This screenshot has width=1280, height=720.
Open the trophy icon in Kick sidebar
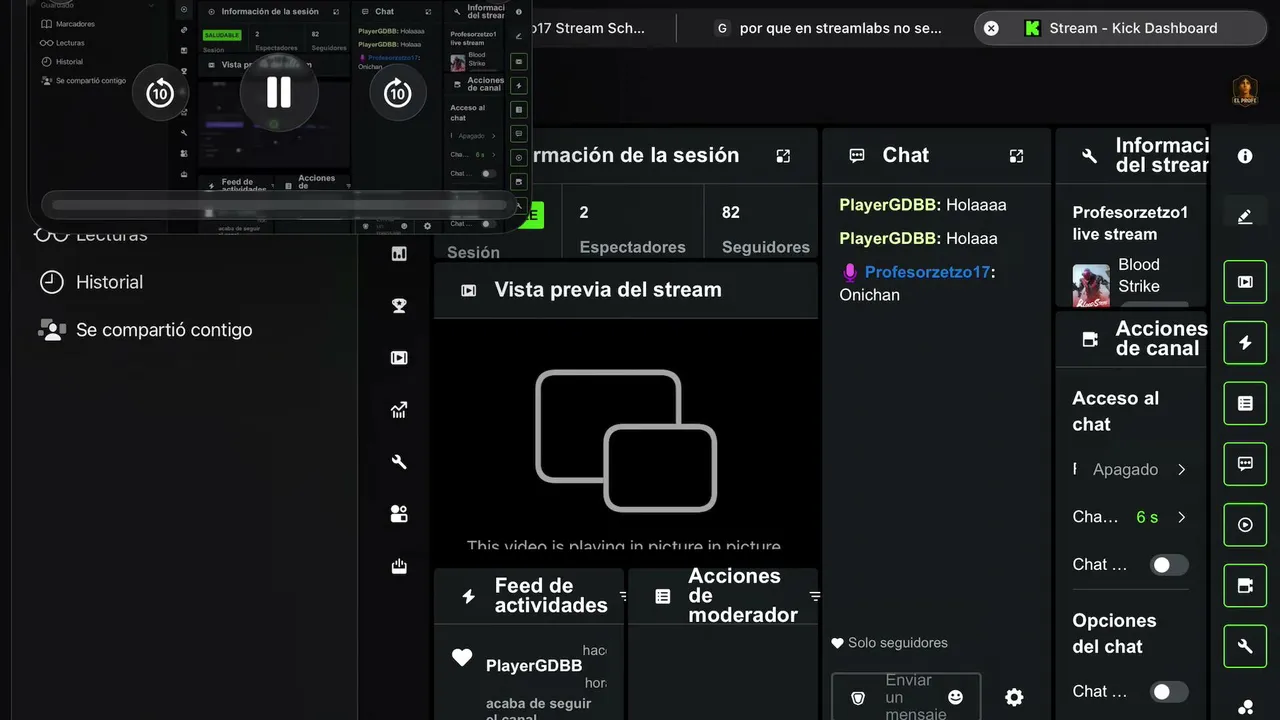399,306
